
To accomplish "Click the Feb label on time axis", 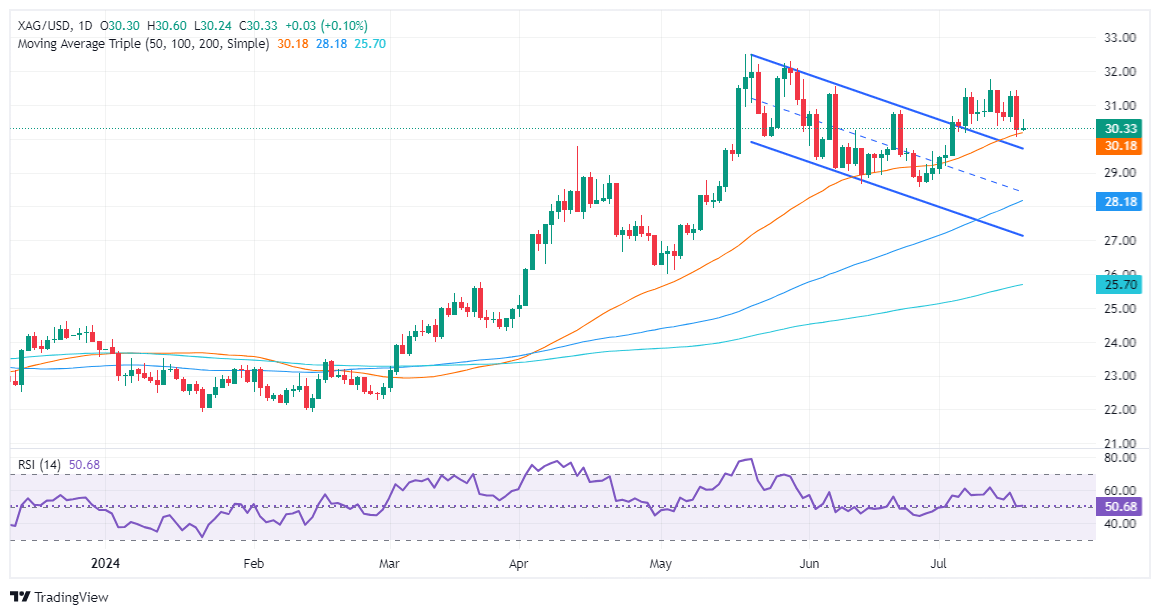I will [x=255, y=563].
